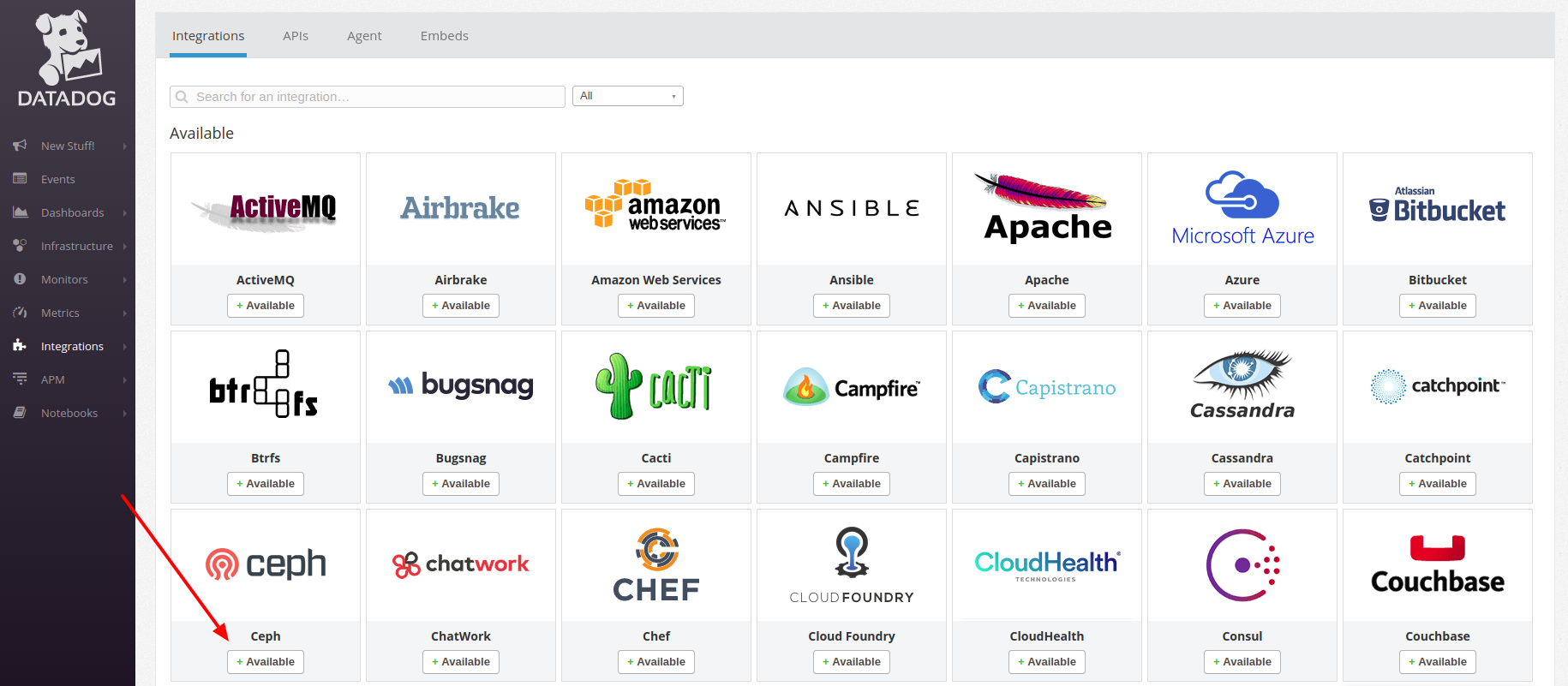Open the Cloud Foundry logo tile

(x=852, y=565)
